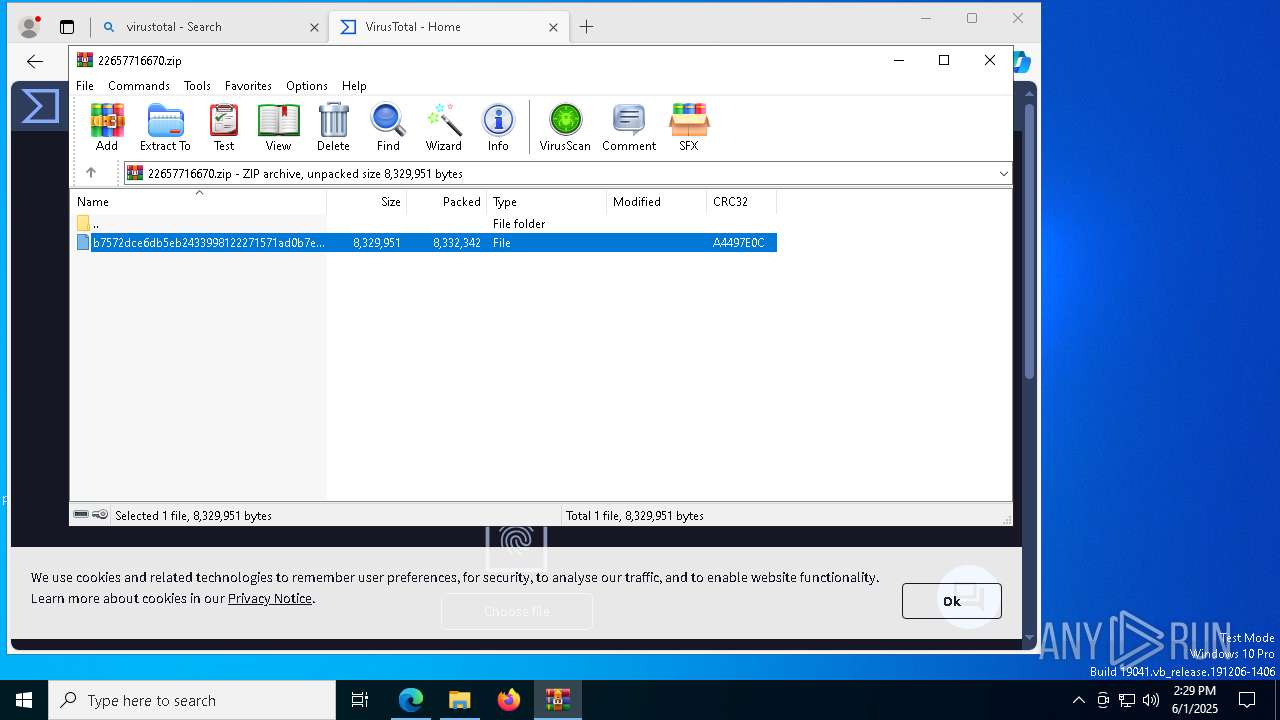Screen dimensions: 1280x720
Task: Open the browser tab actions icon
Action: (67, 27)
